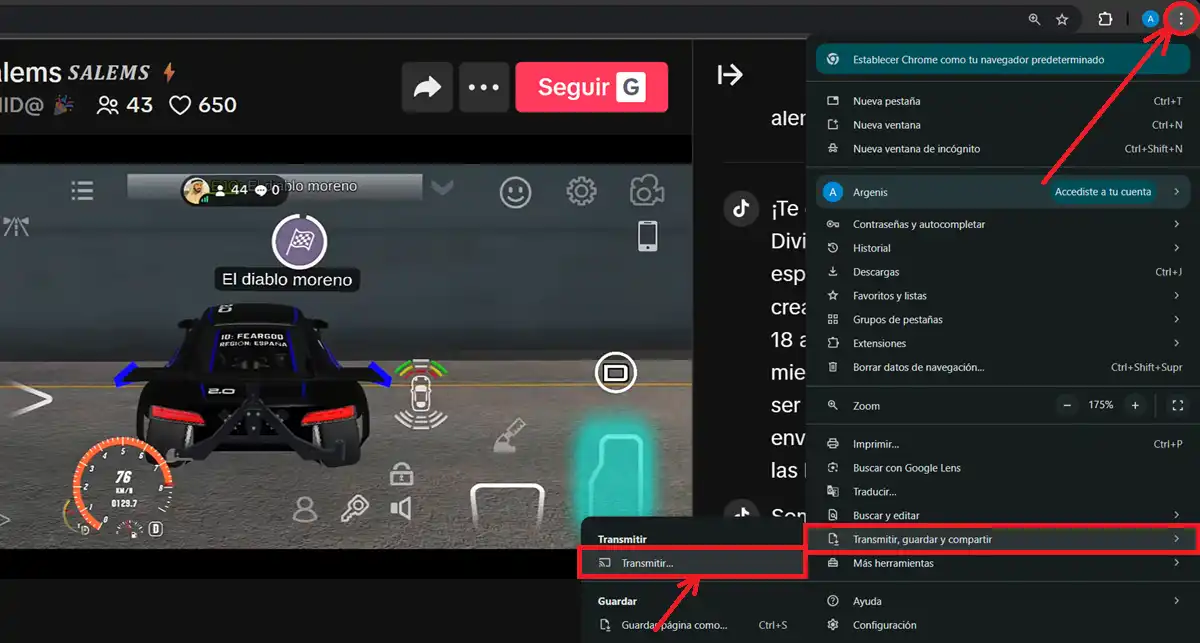Open the Extensions puzzle icon in toolbar

pyautogui.click(x=1105, y=19)
